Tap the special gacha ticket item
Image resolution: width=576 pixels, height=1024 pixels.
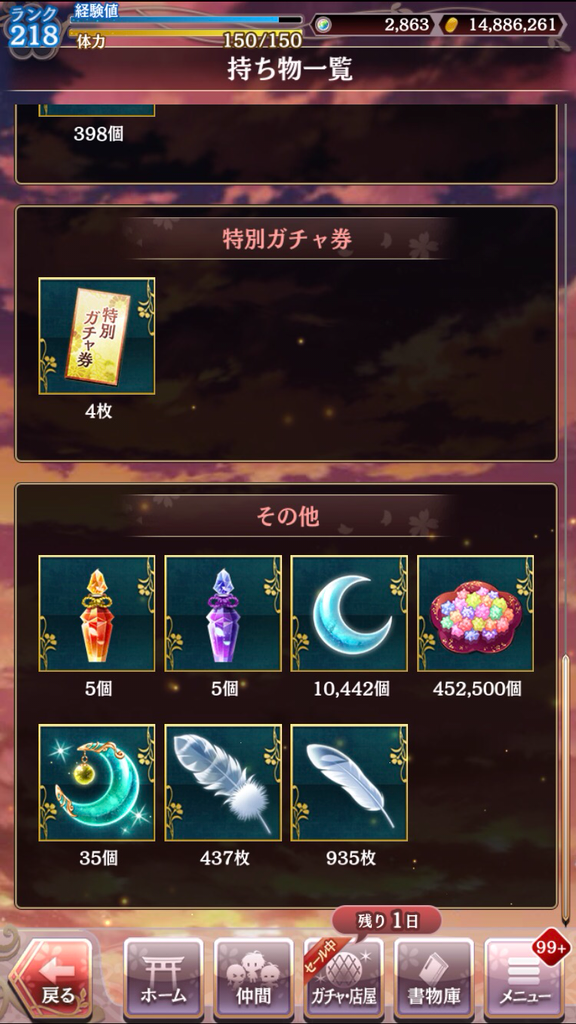[x=97, y=336]
